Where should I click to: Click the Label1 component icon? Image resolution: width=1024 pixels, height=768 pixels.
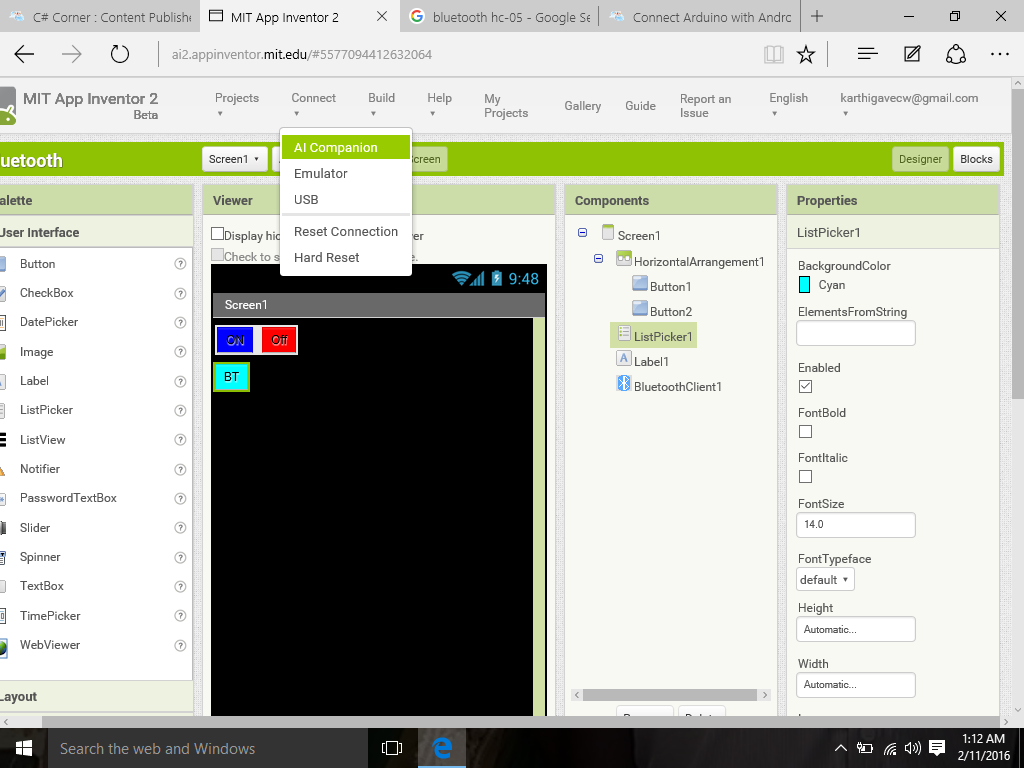(x=624, y=358)
